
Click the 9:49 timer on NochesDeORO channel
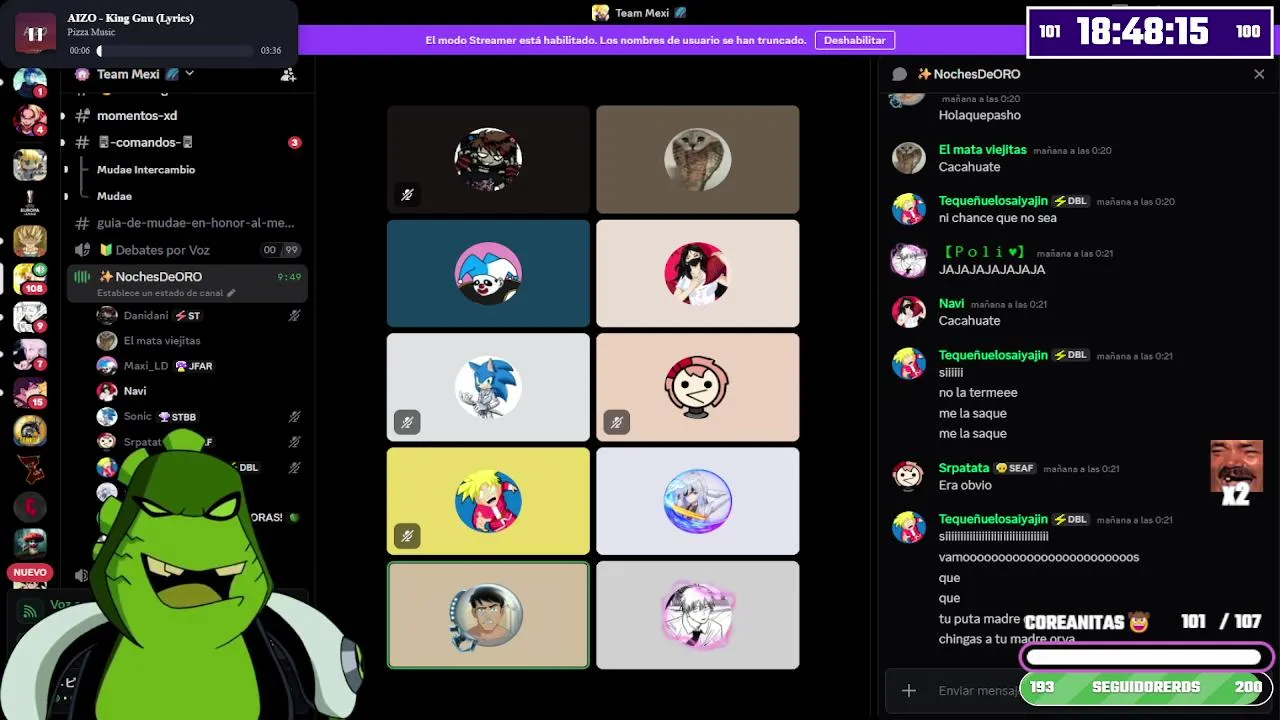289,277
